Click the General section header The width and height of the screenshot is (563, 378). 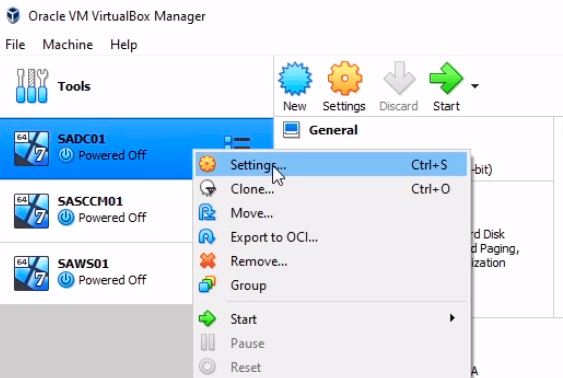(x=333, y=130)
